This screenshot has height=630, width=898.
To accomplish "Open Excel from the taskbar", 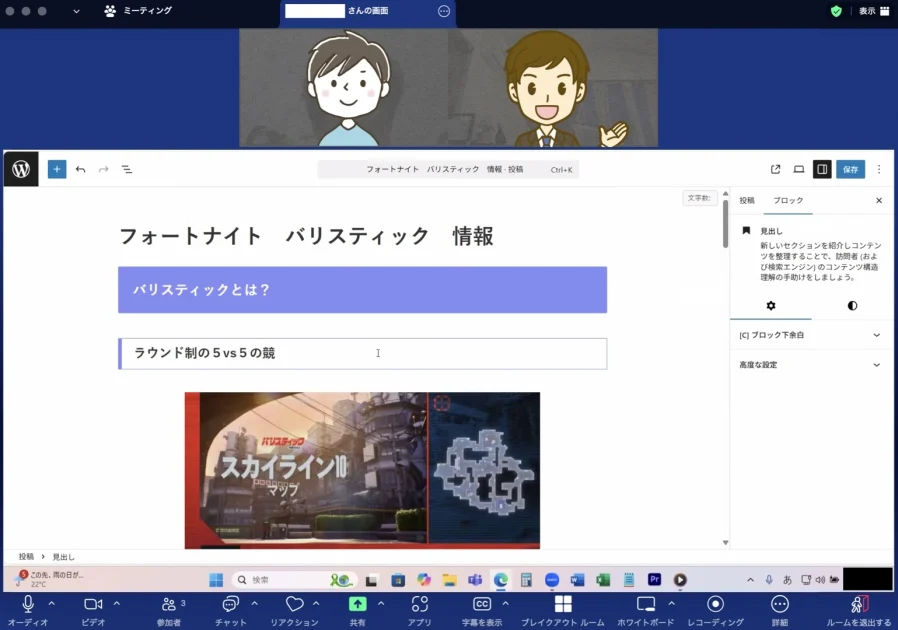I will [x=603, y=580].
